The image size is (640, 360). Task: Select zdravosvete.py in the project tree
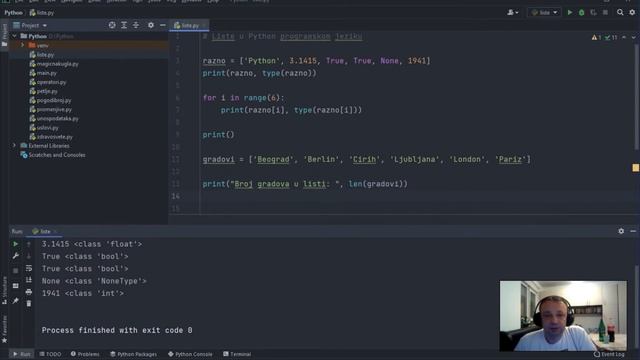tap(51, 137)
